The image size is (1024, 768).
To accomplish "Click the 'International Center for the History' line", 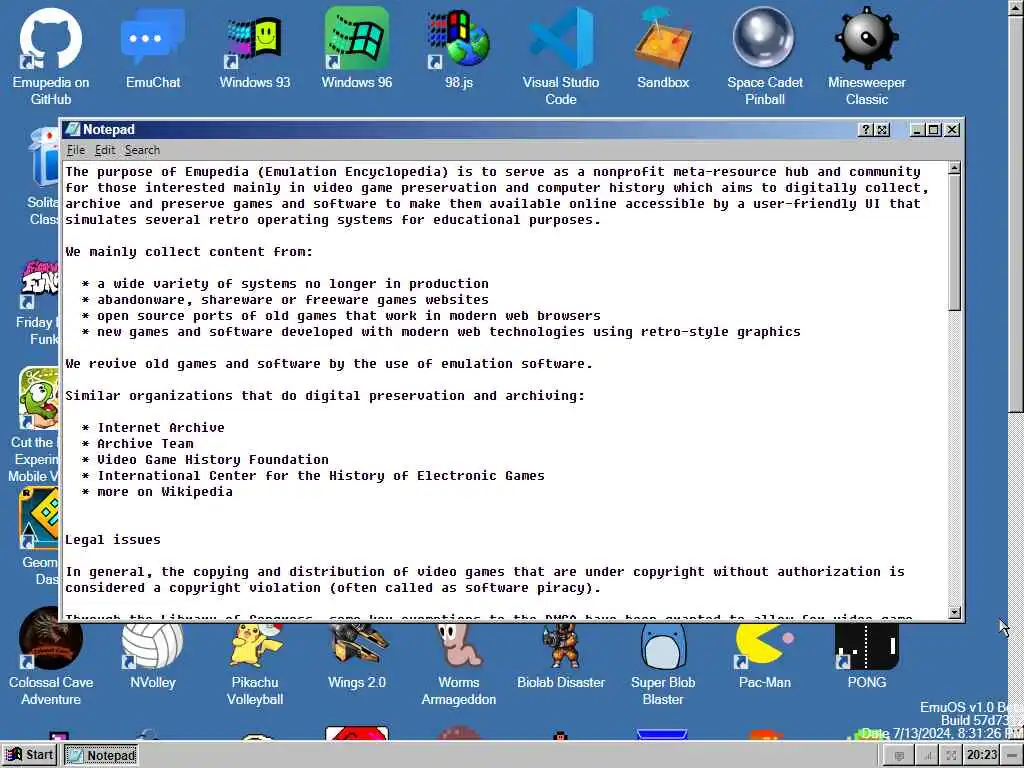I will (x=321, y=475).
